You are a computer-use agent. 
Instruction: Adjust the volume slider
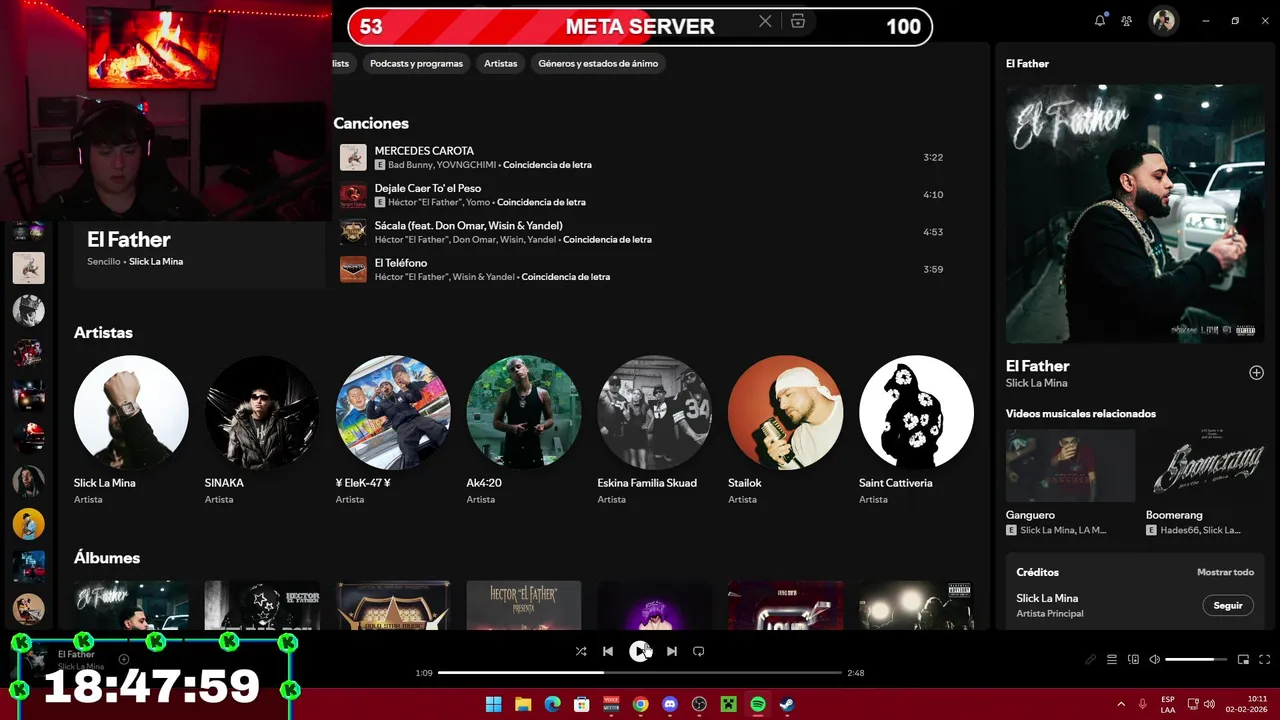click(x=1196, y=660)
